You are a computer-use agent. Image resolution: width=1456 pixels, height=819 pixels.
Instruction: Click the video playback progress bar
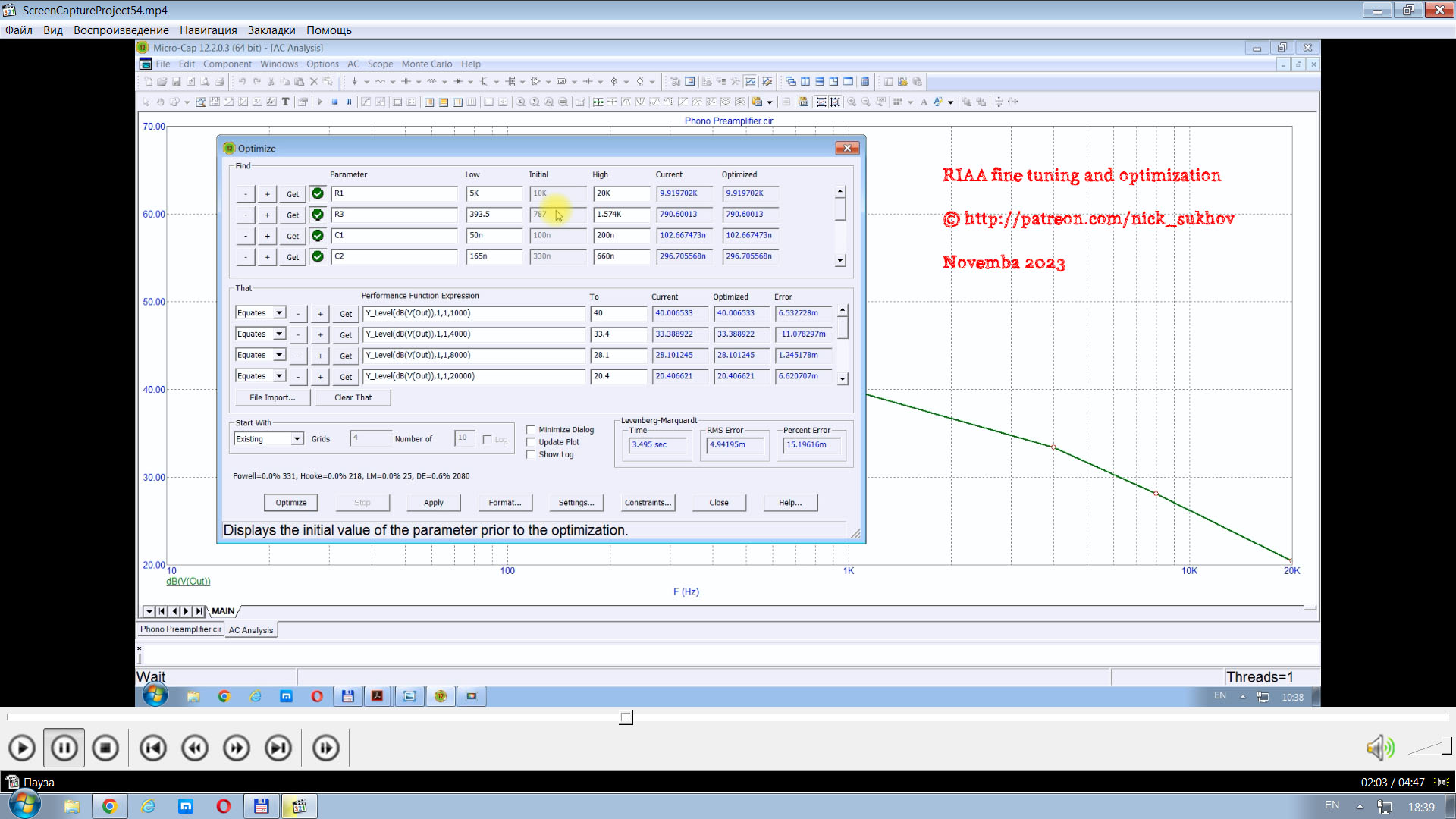[626, 717]
